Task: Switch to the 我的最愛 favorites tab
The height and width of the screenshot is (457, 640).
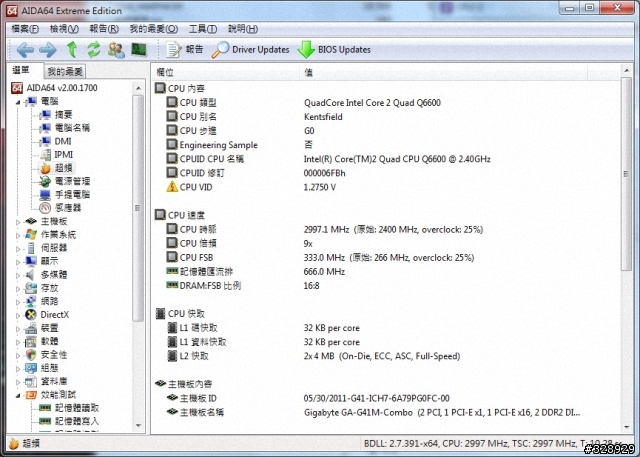Action: 65,72
